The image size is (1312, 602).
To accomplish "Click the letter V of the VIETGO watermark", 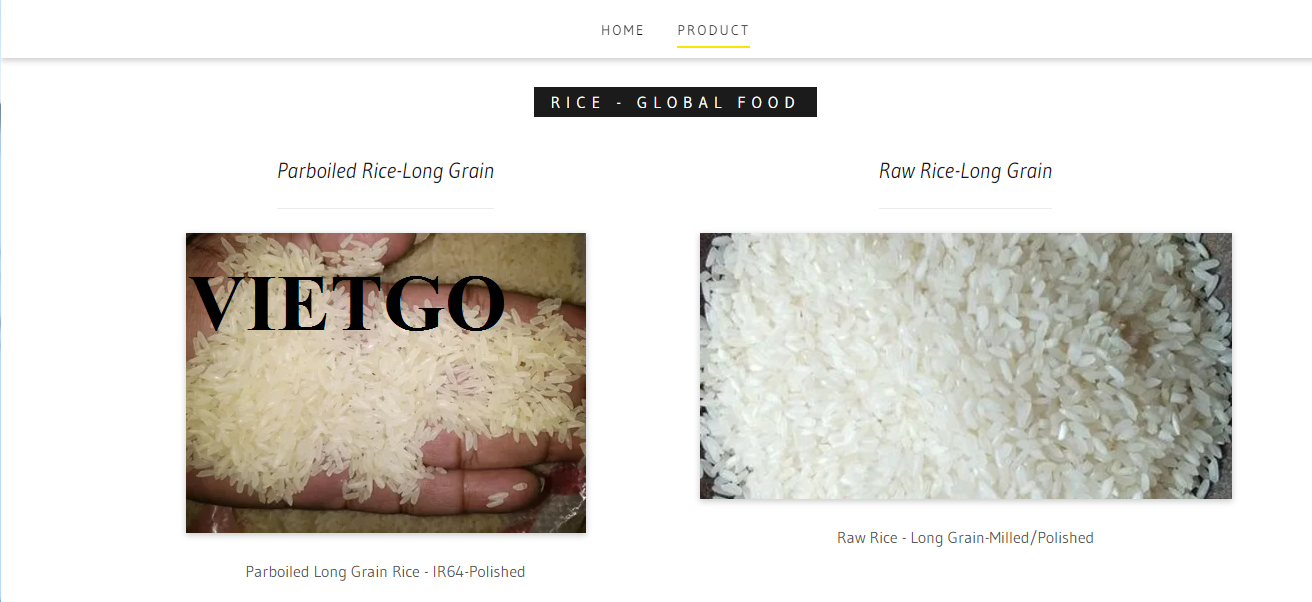I will (217, 302).
